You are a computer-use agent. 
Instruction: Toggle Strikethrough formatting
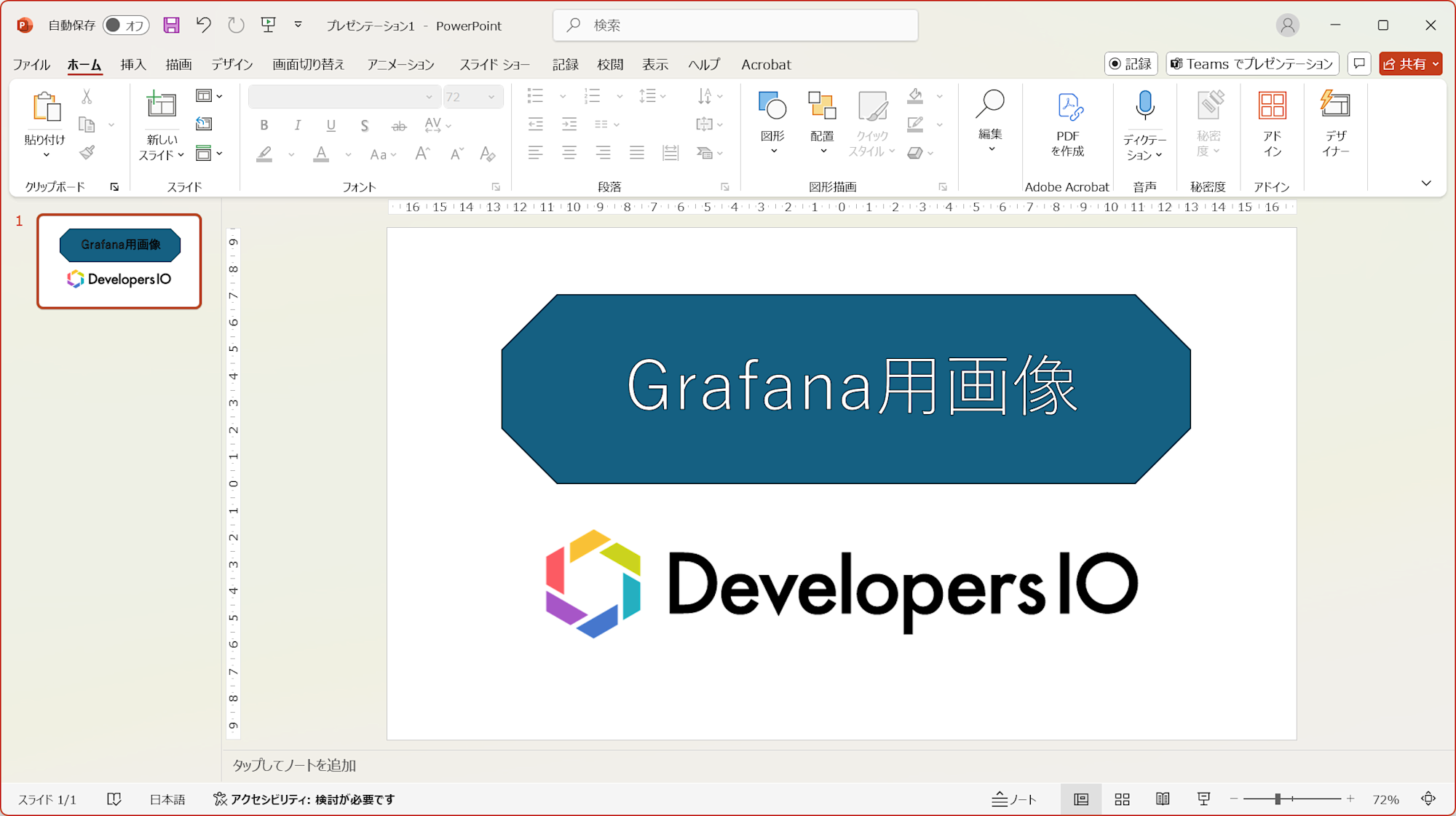point(399,125)
